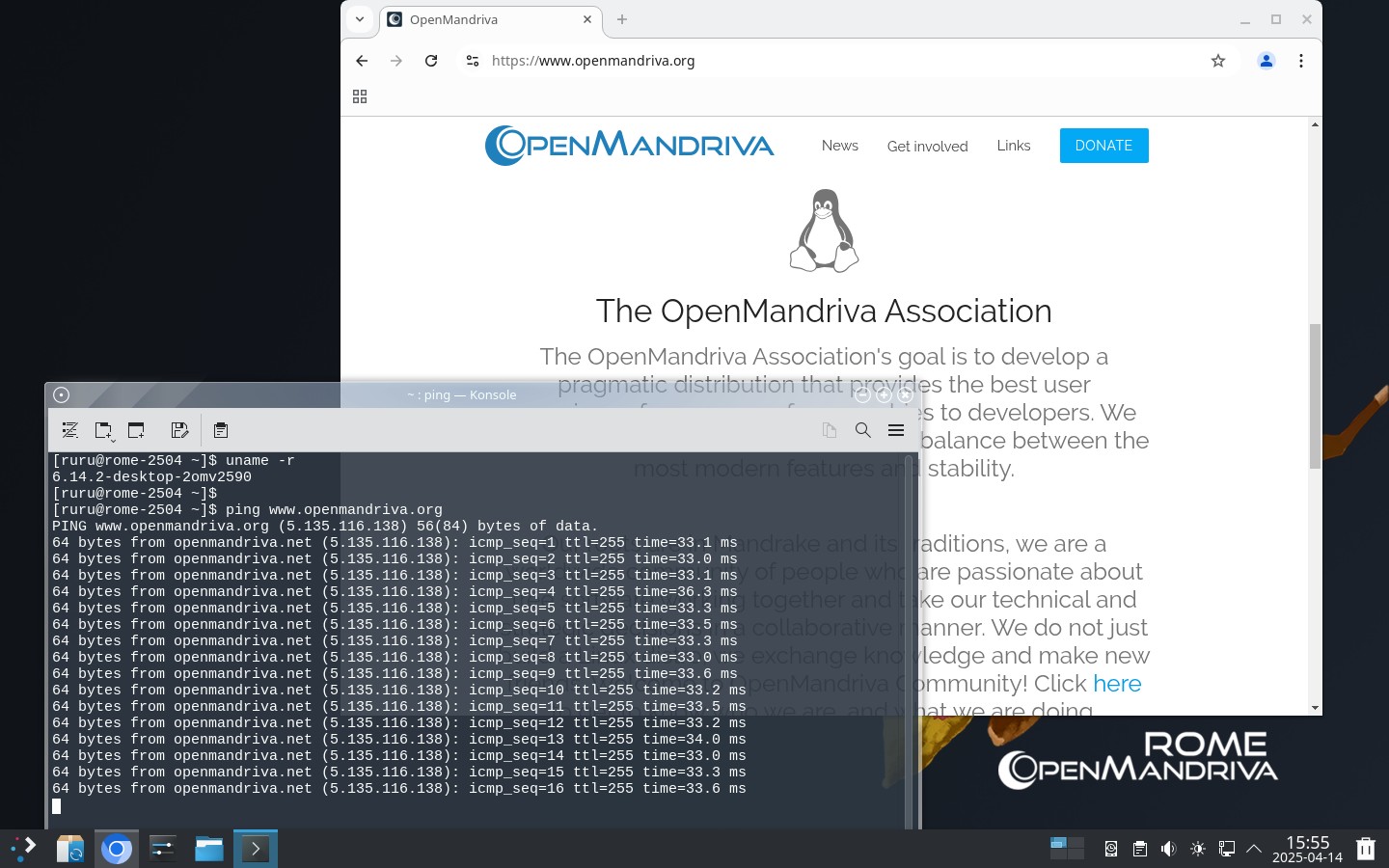Viewport: 1389px width, 868px height.
Task: Expand the browser tab search dropdown
Action: [360, 19]
